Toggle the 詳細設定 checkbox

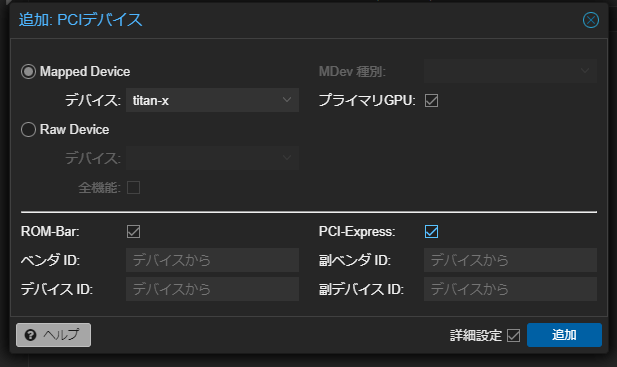coord(513,336)
